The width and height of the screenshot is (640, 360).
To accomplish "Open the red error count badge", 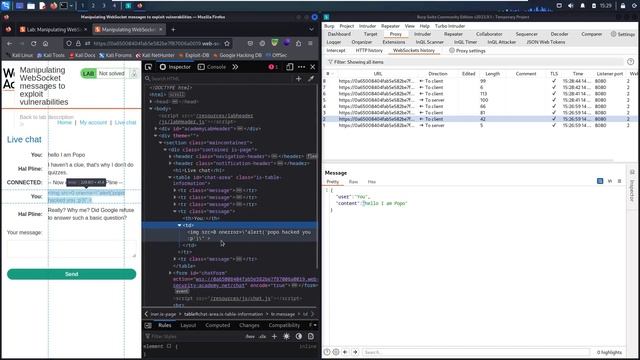I will coord(273,67).
